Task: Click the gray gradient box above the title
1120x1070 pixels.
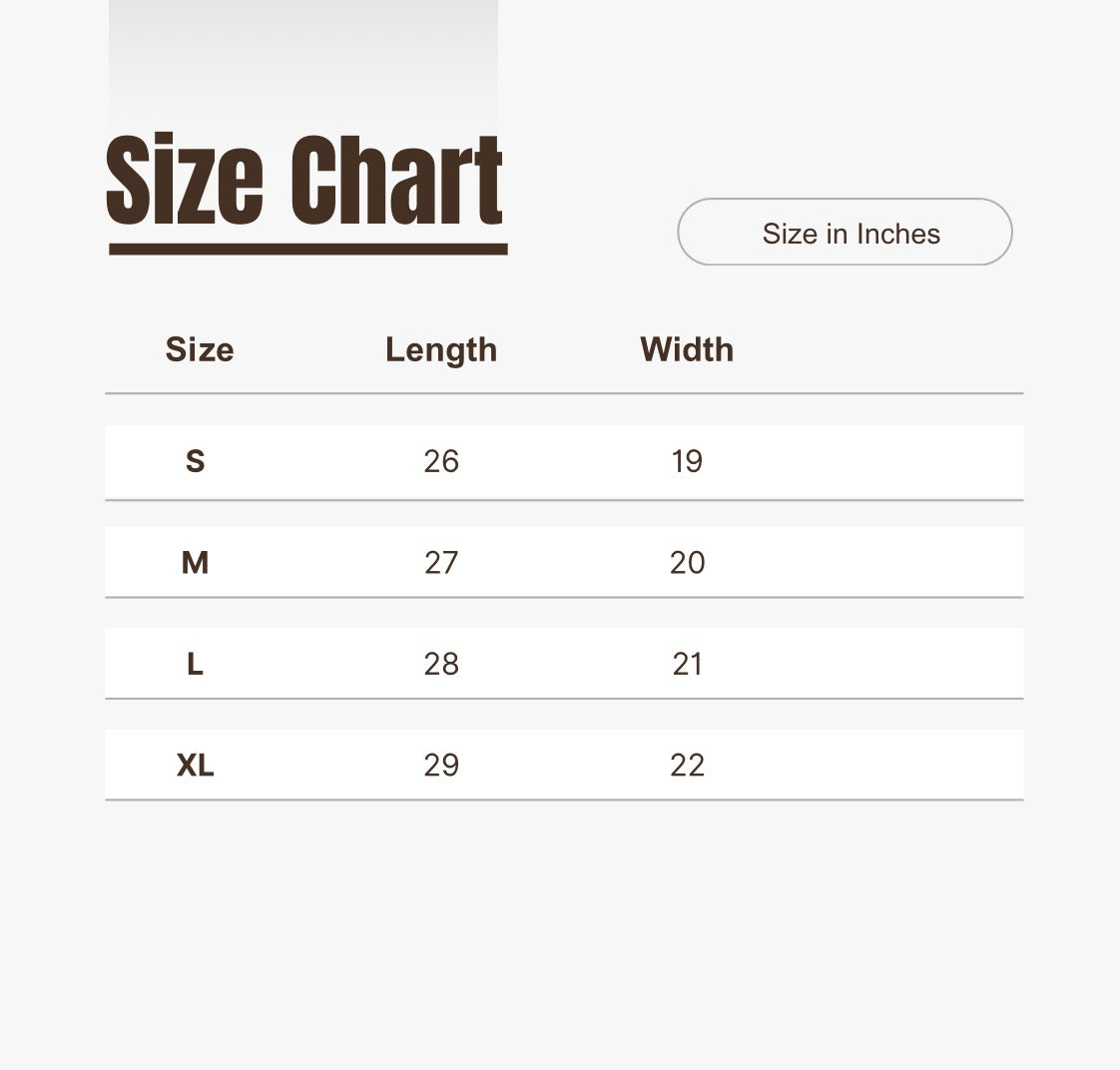Action: click(x=303, y=60)
